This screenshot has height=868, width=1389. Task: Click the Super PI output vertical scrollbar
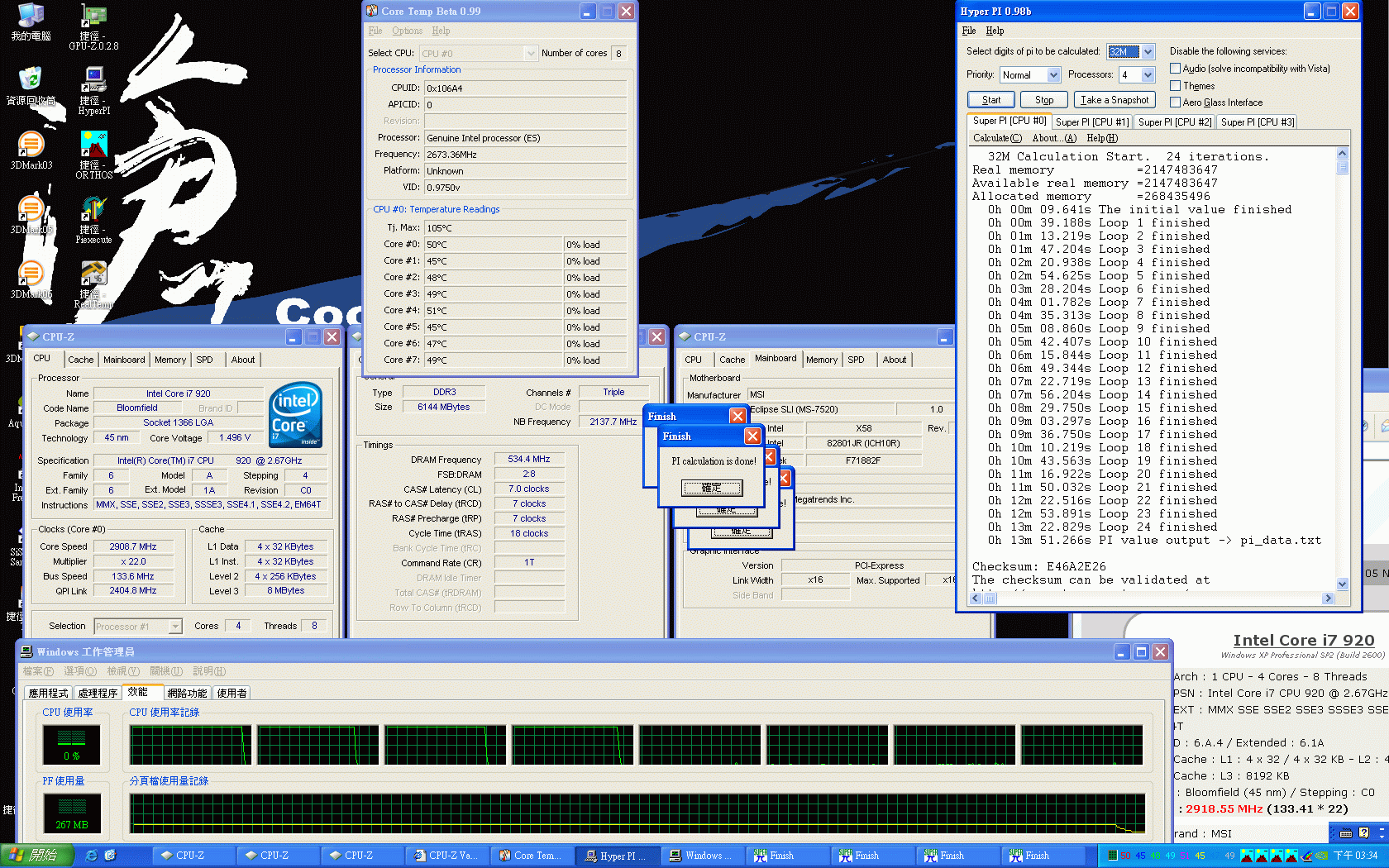[1342, 369]
